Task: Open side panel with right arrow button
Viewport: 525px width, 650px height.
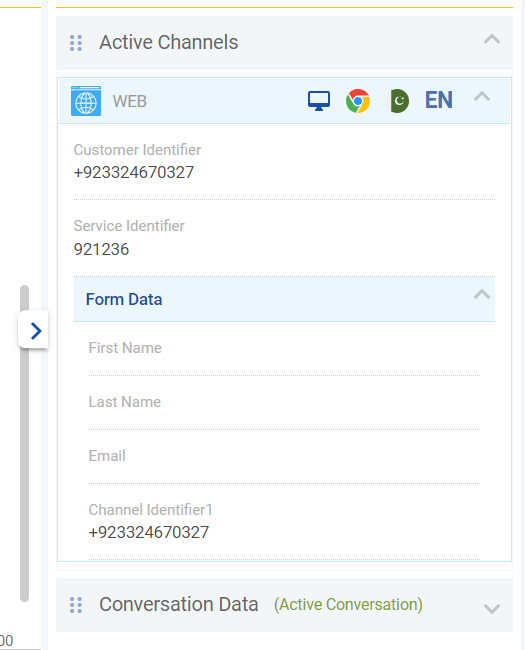Action: pyautogui.click(x=34, y=330)
